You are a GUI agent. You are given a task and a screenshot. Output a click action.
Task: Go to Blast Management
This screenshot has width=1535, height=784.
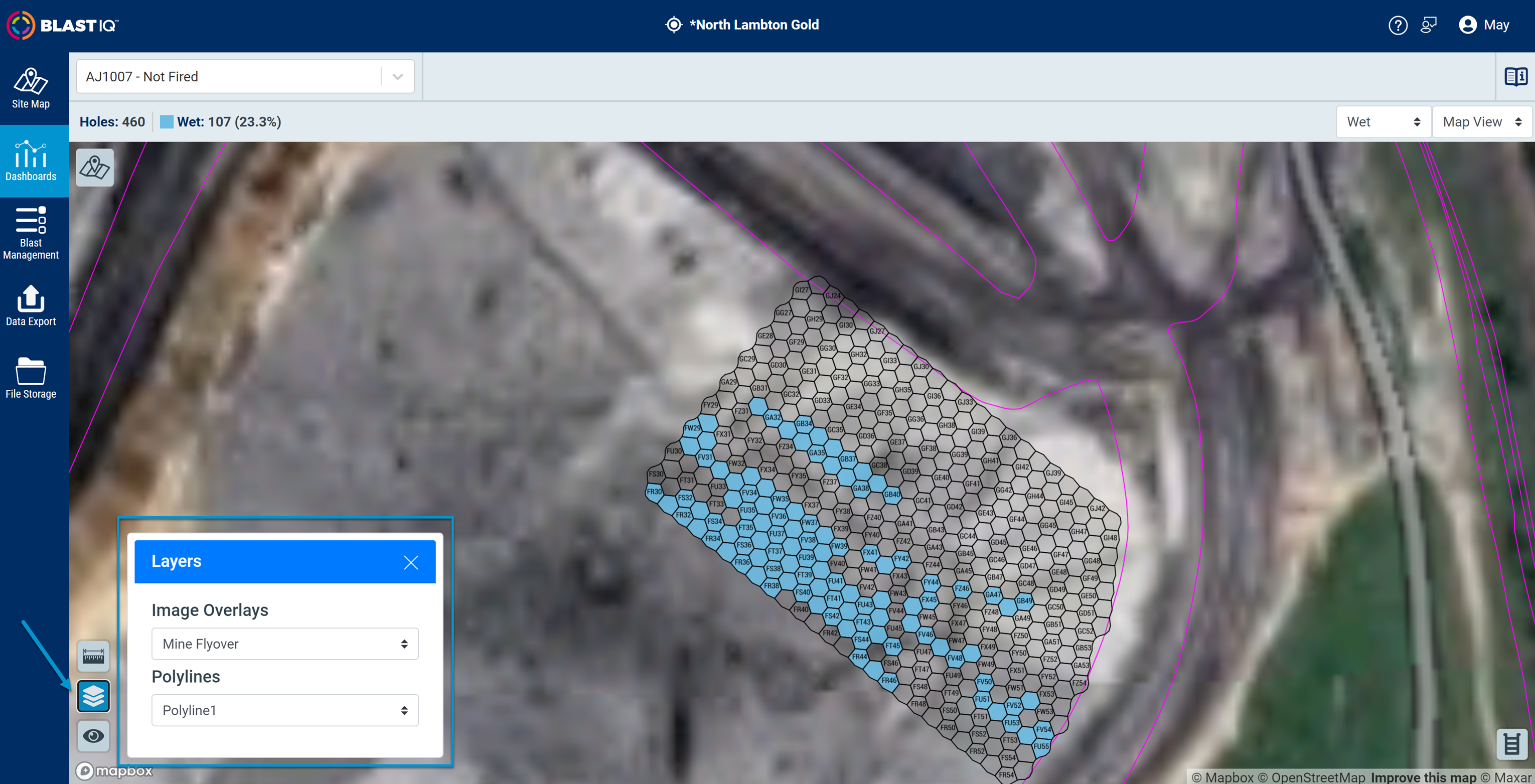tap(31, 234)
